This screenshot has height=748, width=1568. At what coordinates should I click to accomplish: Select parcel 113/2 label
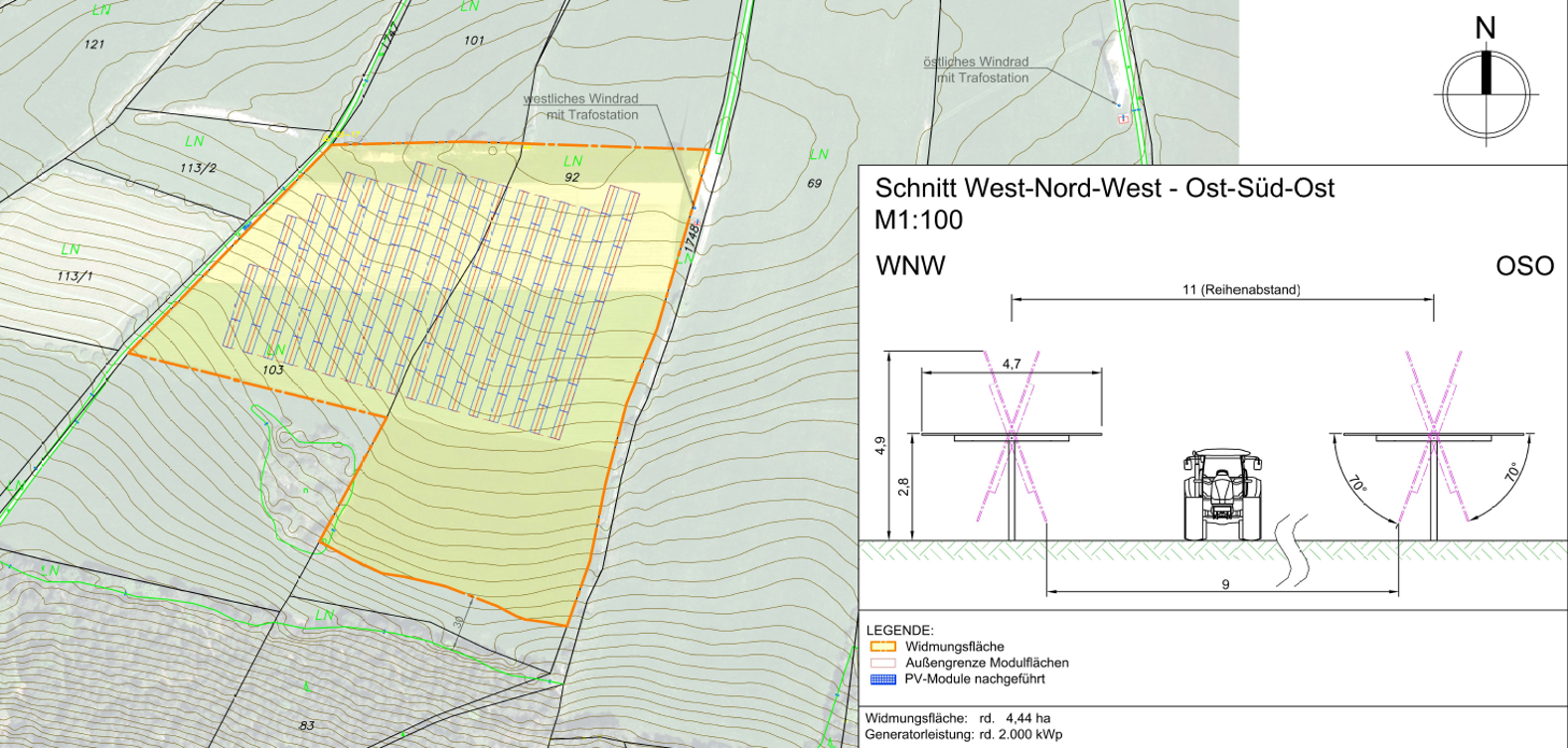click(x=198, y=168)
